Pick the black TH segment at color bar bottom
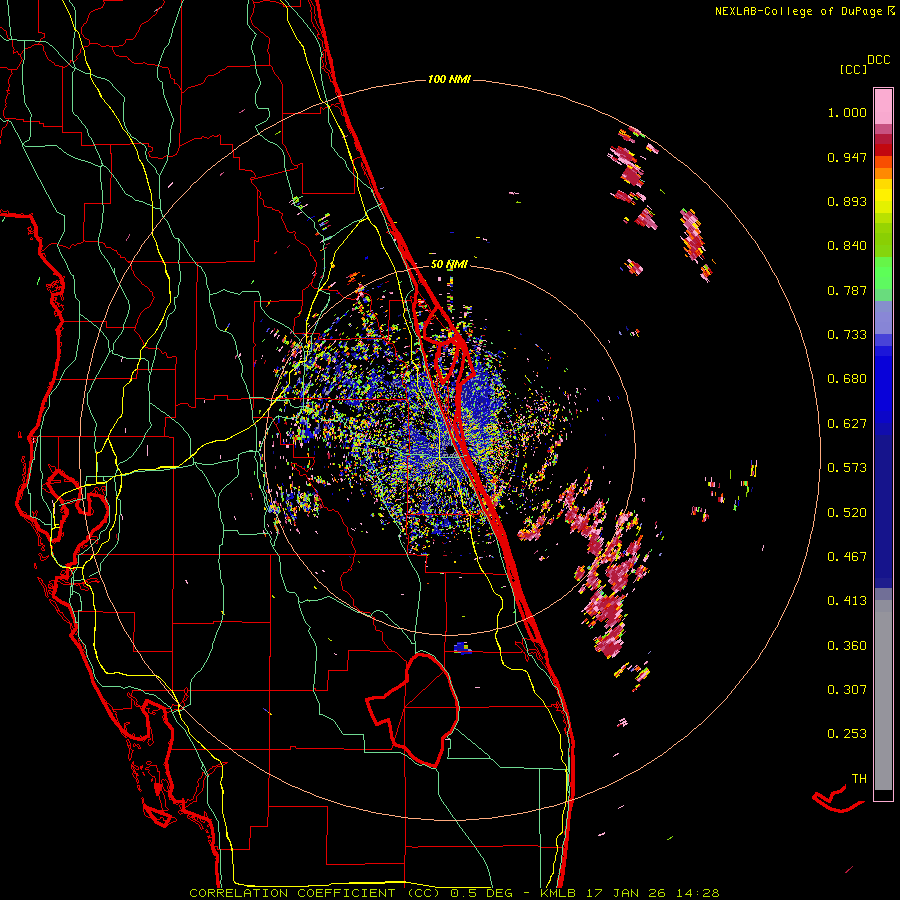The height and width of the screenshot is (900, 900). (x=883, y=795)
